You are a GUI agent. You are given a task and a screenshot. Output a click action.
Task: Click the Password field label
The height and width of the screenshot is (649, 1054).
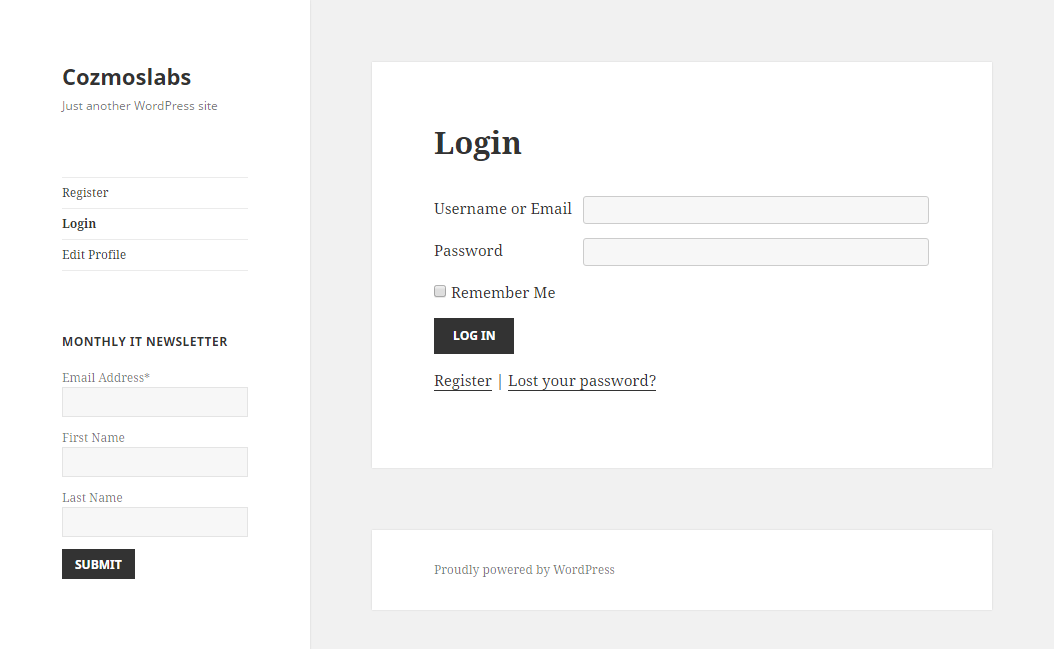(x=468, y=250)
